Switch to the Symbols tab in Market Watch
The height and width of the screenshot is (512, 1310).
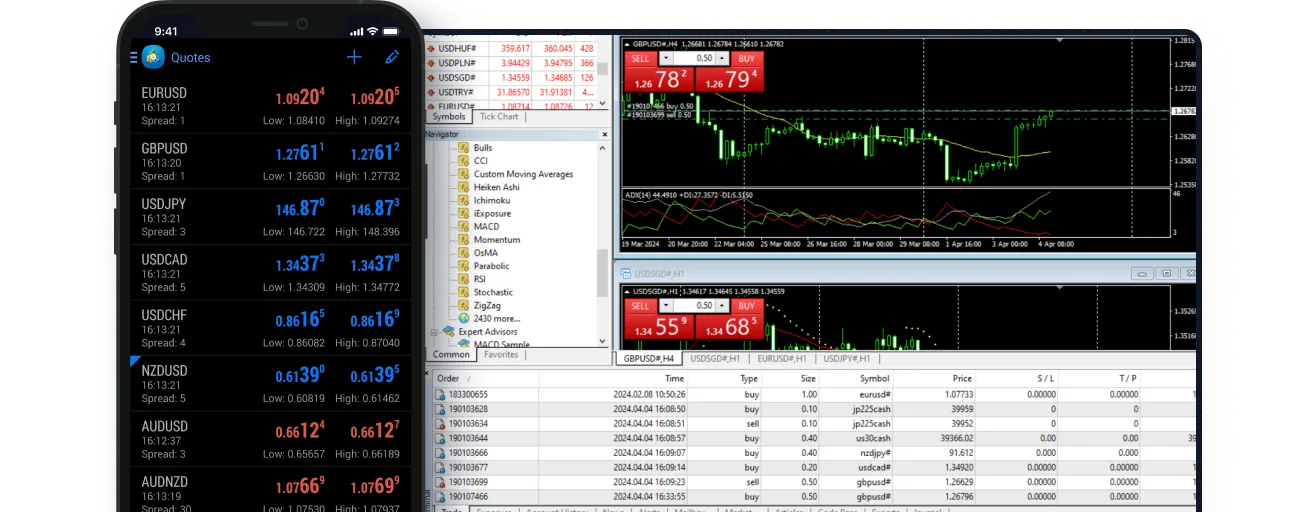point(449,117)
